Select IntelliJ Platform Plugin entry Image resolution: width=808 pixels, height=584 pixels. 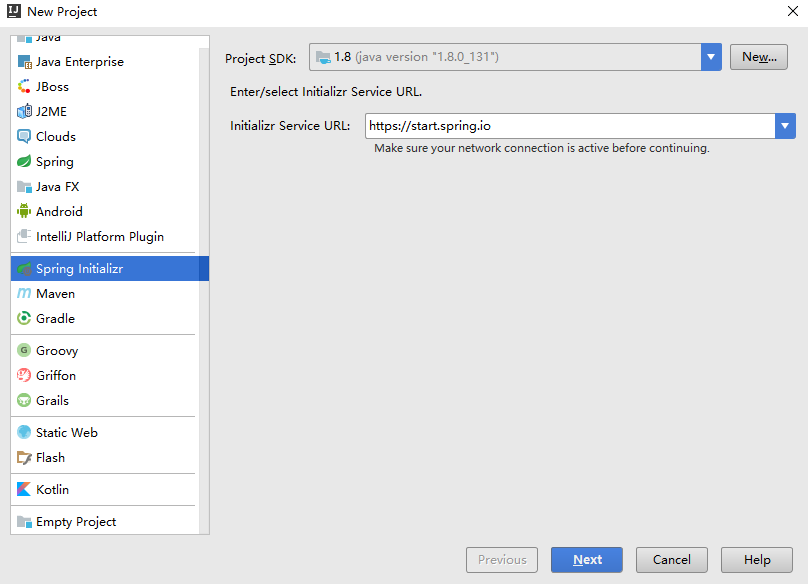(x=105, y=237)
